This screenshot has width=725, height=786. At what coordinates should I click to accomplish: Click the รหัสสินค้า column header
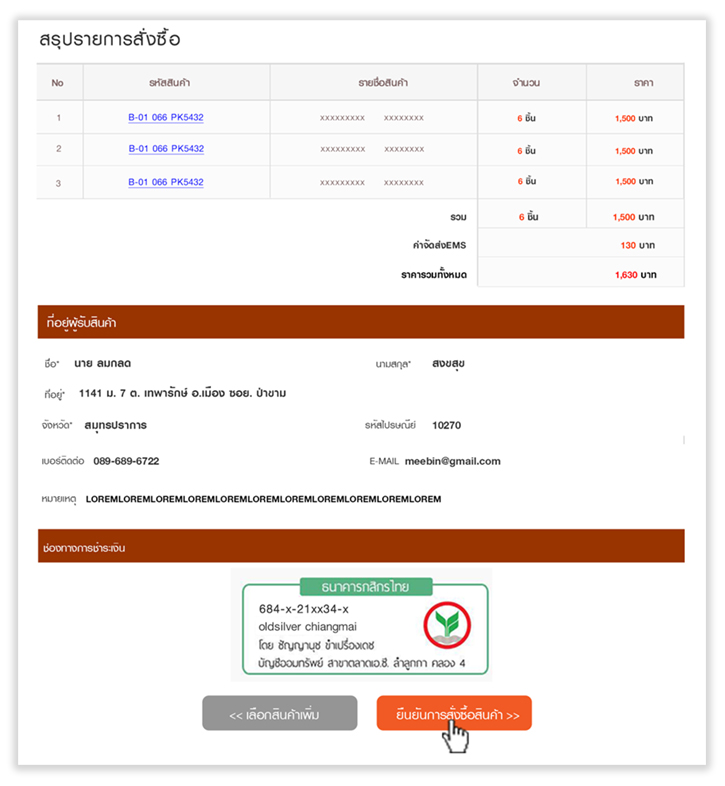point(169,83)
